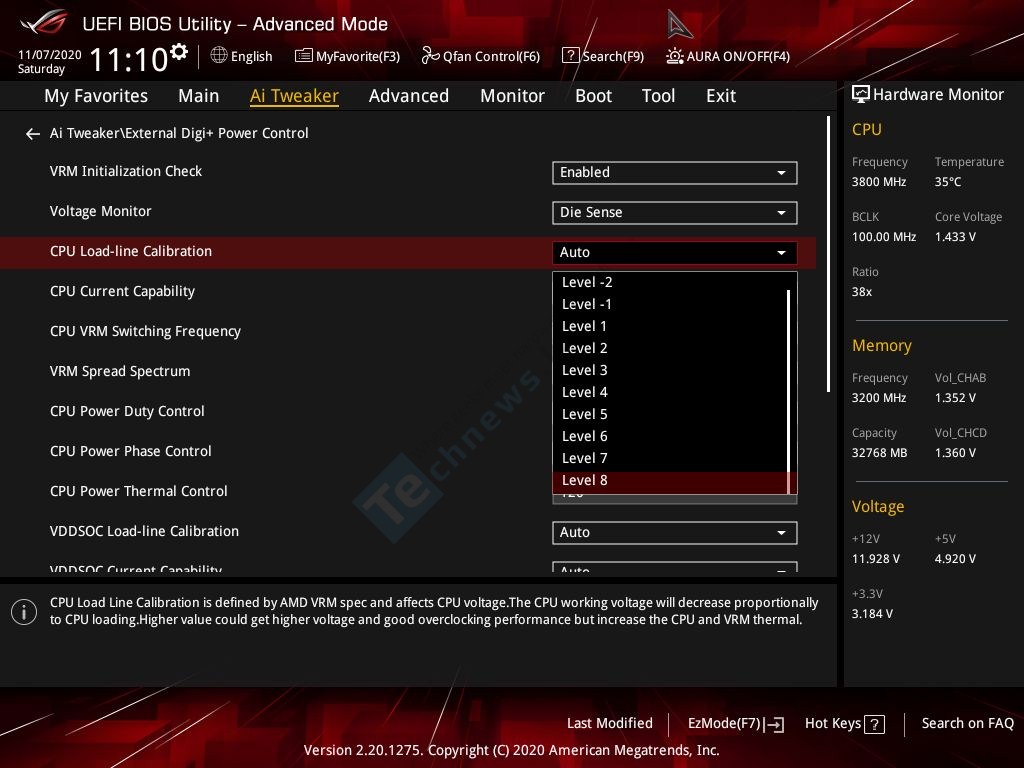
Task: Click memory capacity 32768 MB value
Action: [x=879, y=453]
